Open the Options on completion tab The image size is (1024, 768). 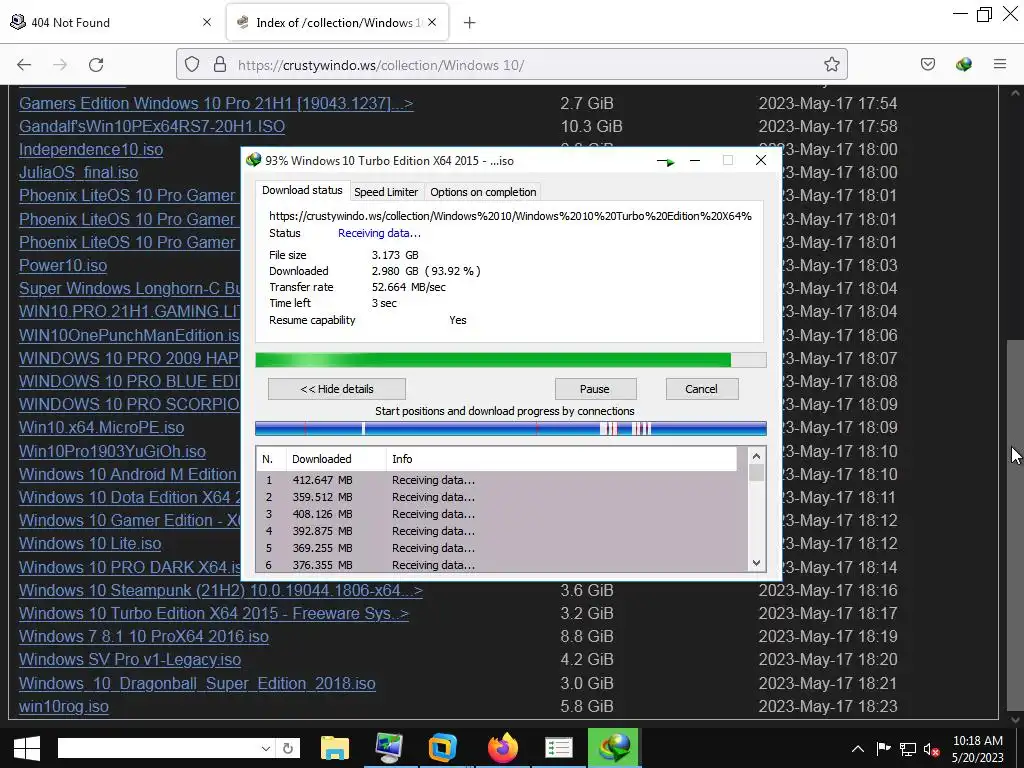coord(483,192)
